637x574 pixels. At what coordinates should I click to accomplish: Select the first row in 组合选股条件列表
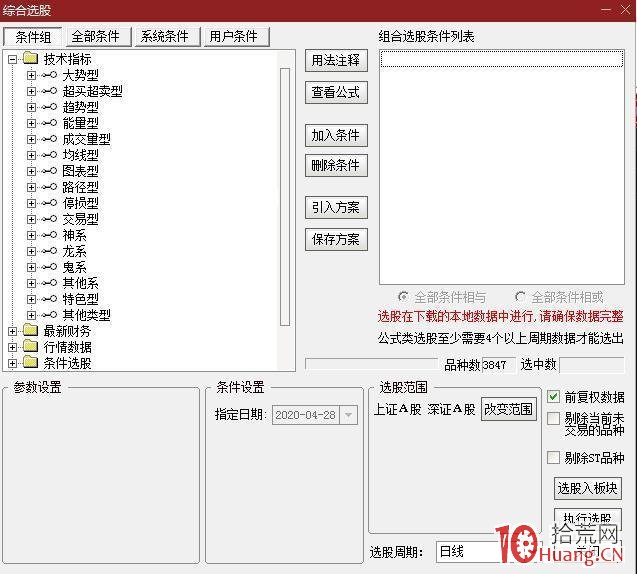tap(502, 59)
